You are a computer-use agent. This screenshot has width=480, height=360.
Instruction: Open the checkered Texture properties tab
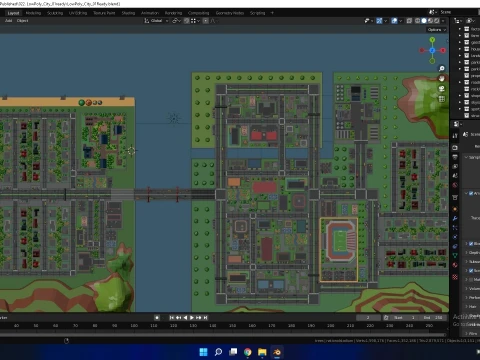(x=455, y=277)
